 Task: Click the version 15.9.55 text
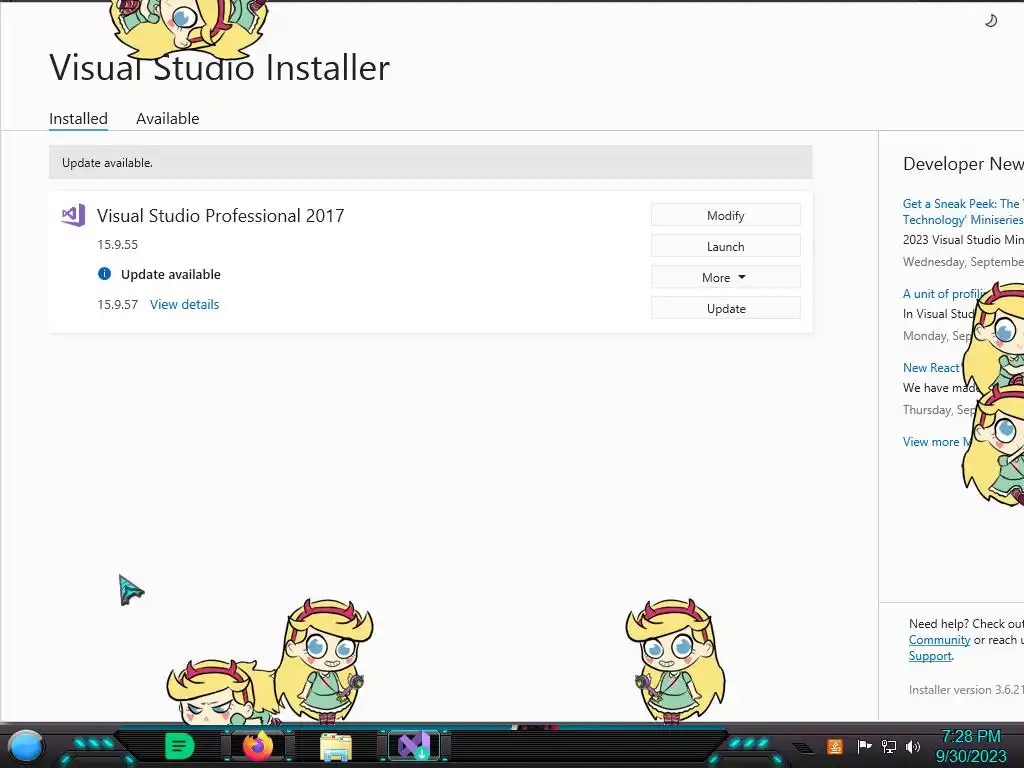[118, 244]
